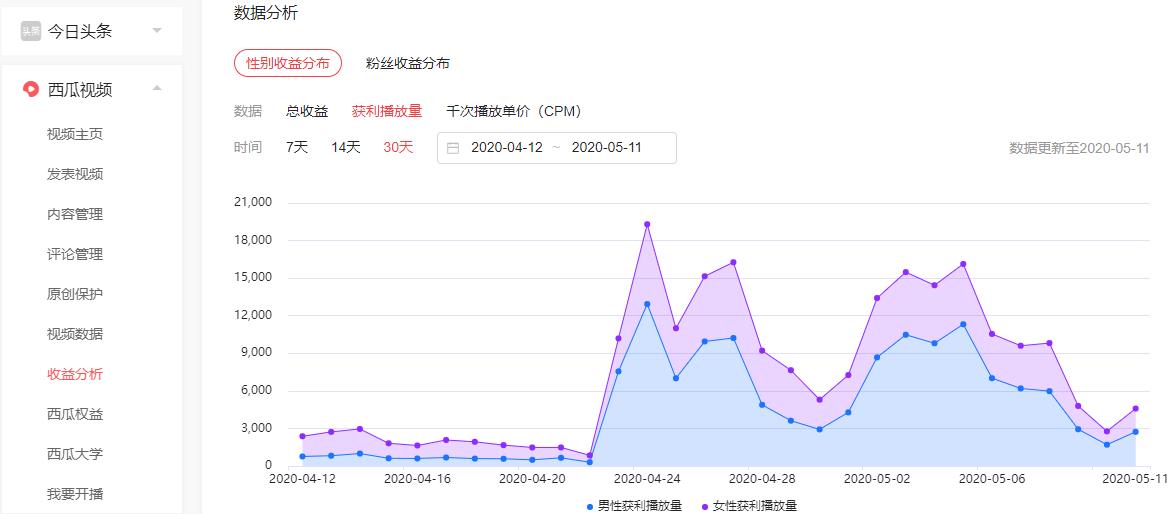Show 获利播放量 data
The height and width of the screenshot is (514, 1176).
[x=387, y=111]
